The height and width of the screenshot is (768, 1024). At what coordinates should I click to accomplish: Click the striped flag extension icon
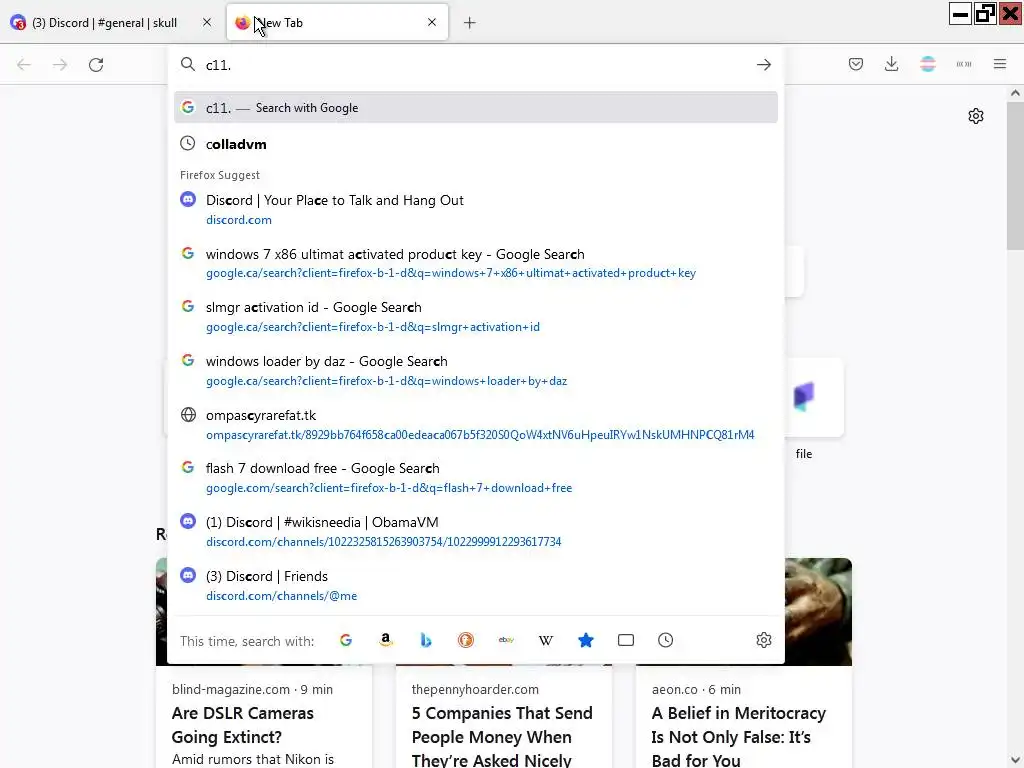pos(927,64)
